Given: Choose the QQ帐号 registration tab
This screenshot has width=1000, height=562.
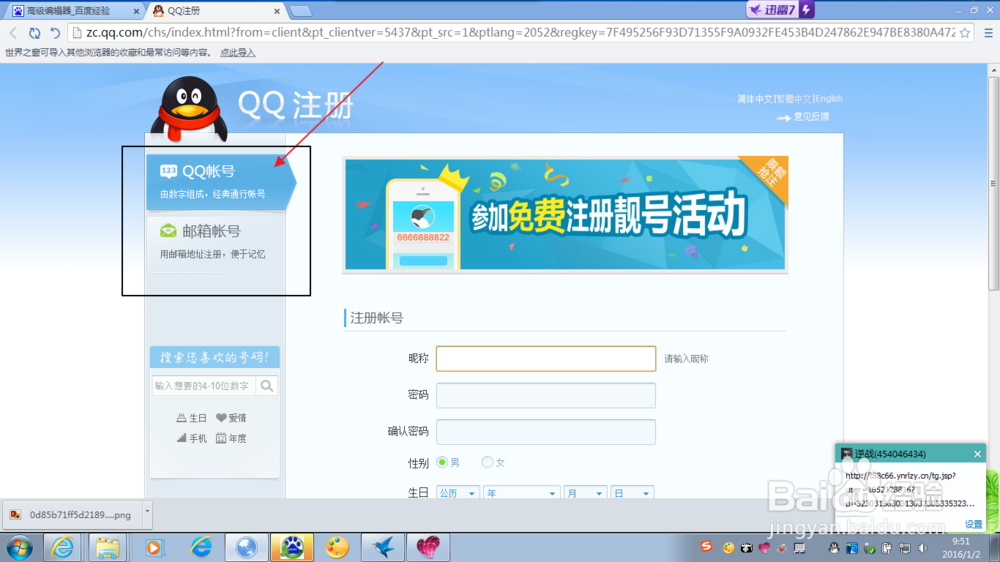Looking at the screenshot, I should click(221, 182).
